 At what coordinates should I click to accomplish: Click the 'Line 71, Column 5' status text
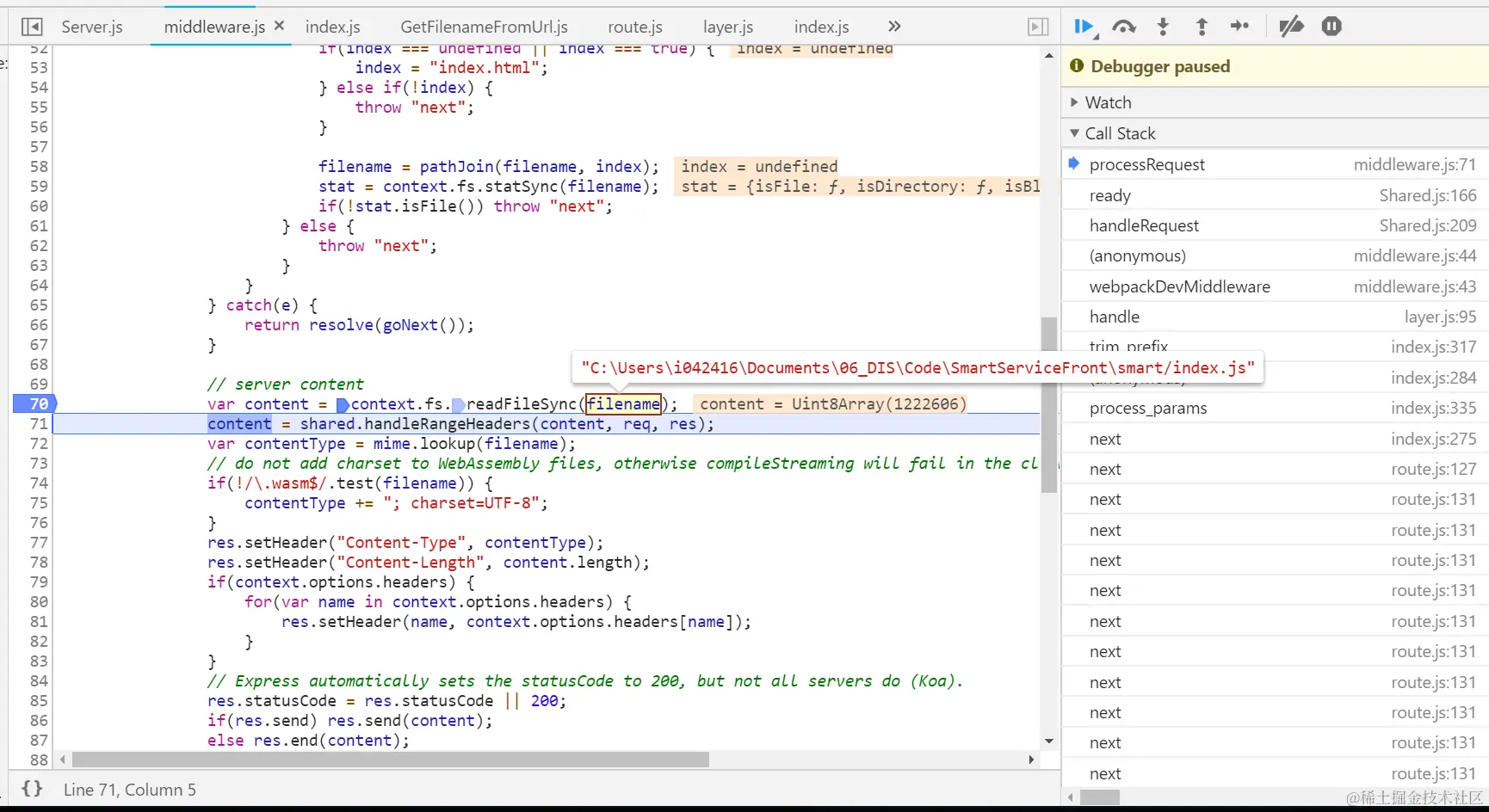pyautogui.click(x=129, y=790)
